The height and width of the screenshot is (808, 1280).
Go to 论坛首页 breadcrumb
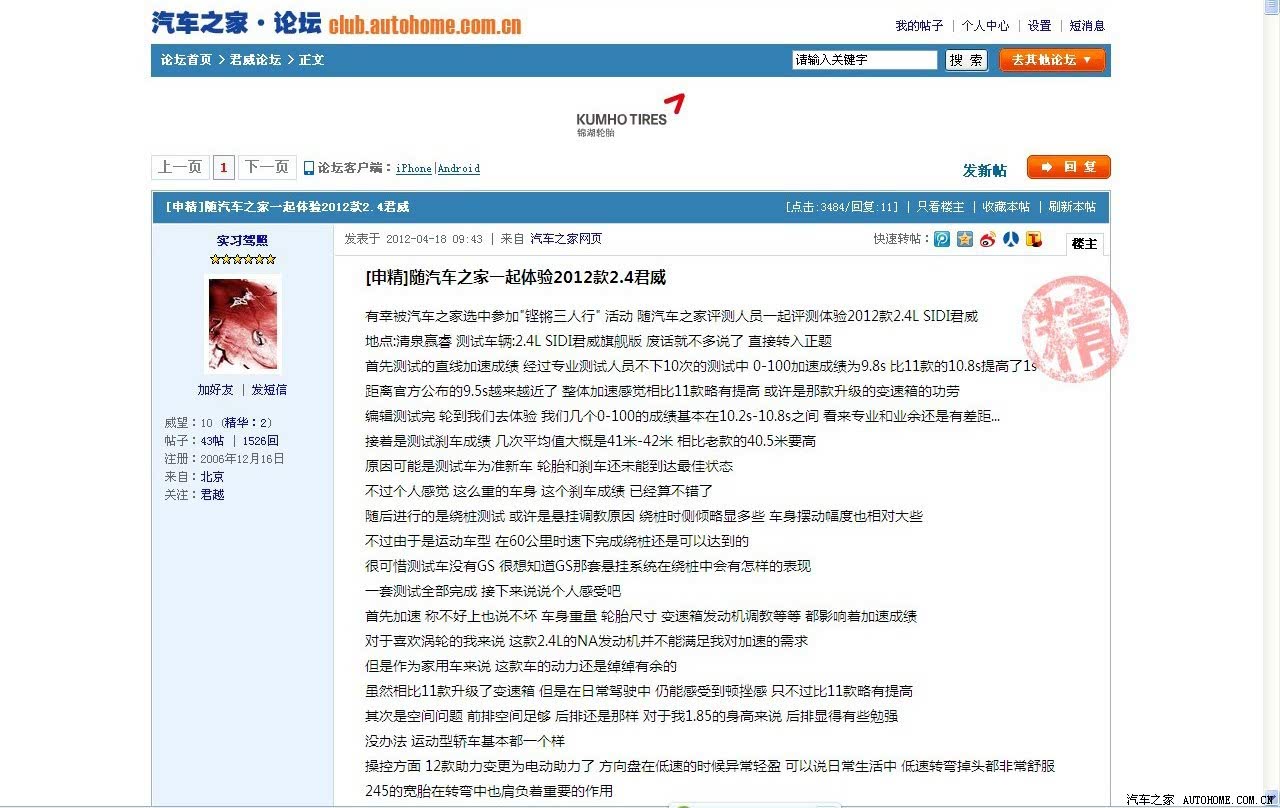(x=186, y=60)
